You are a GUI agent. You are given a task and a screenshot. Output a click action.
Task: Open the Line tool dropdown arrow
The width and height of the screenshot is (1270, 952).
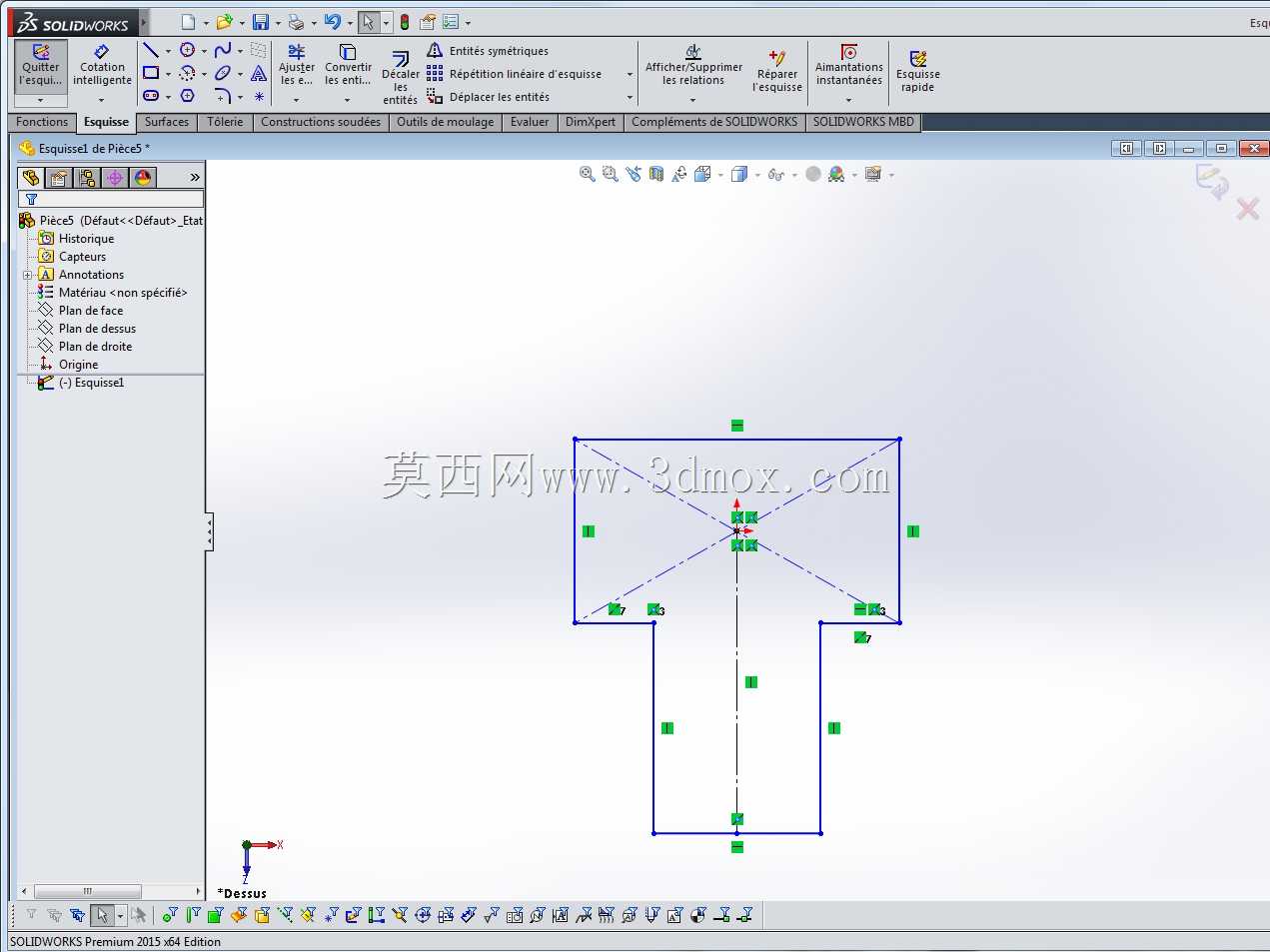pyautogui.click(x=168, y=51)
